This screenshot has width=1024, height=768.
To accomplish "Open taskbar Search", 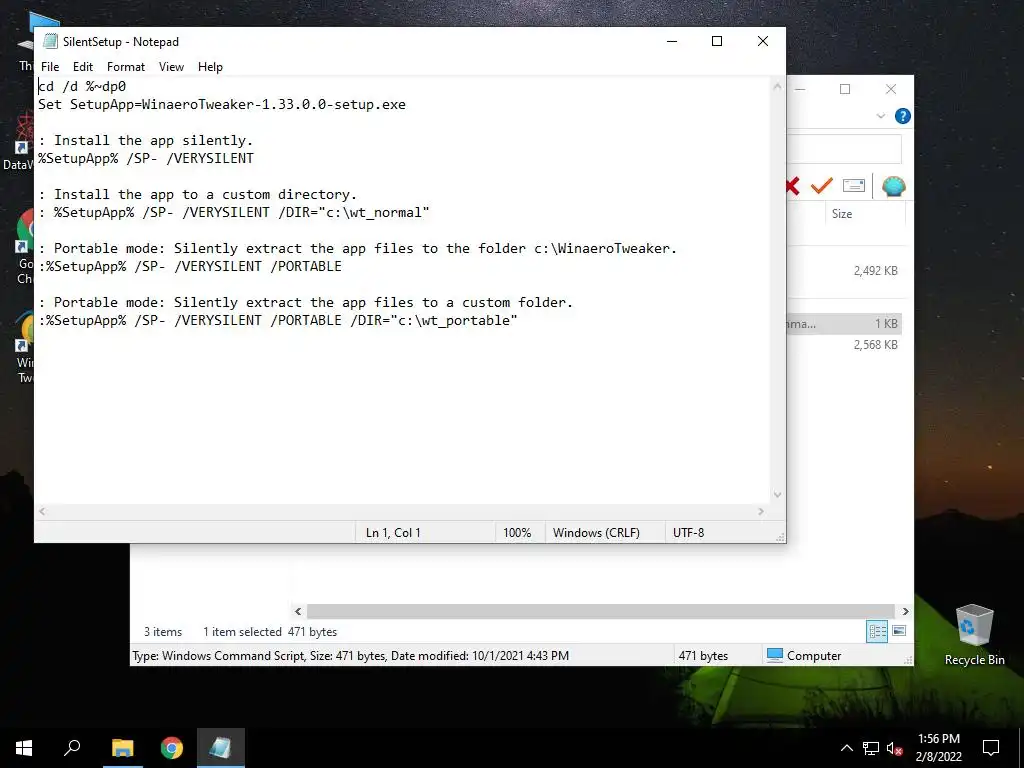I will pyautogui.click(x=72, y=748).
